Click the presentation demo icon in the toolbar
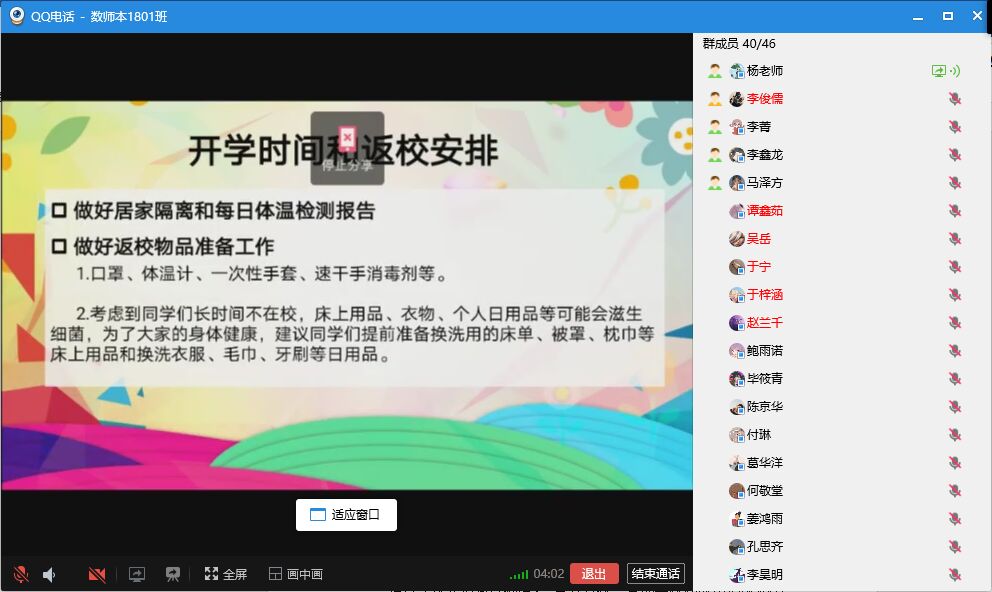The width and height of the screenshot is (992, 592). pos(173,574)
